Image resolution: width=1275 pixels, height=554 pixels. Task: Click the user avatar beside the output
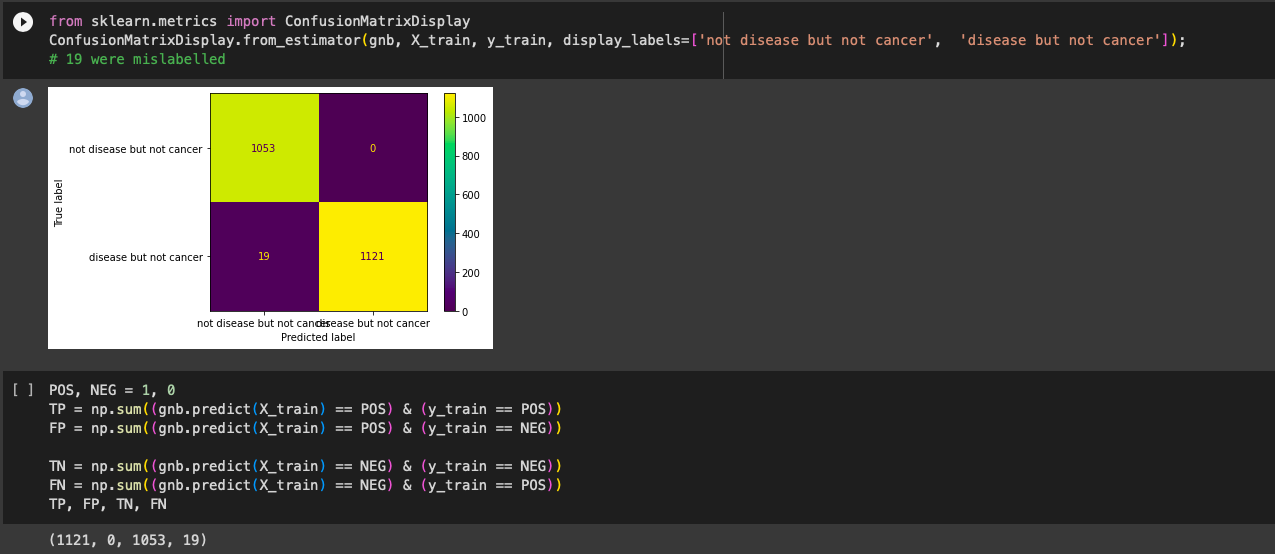(x=23, y=98)
